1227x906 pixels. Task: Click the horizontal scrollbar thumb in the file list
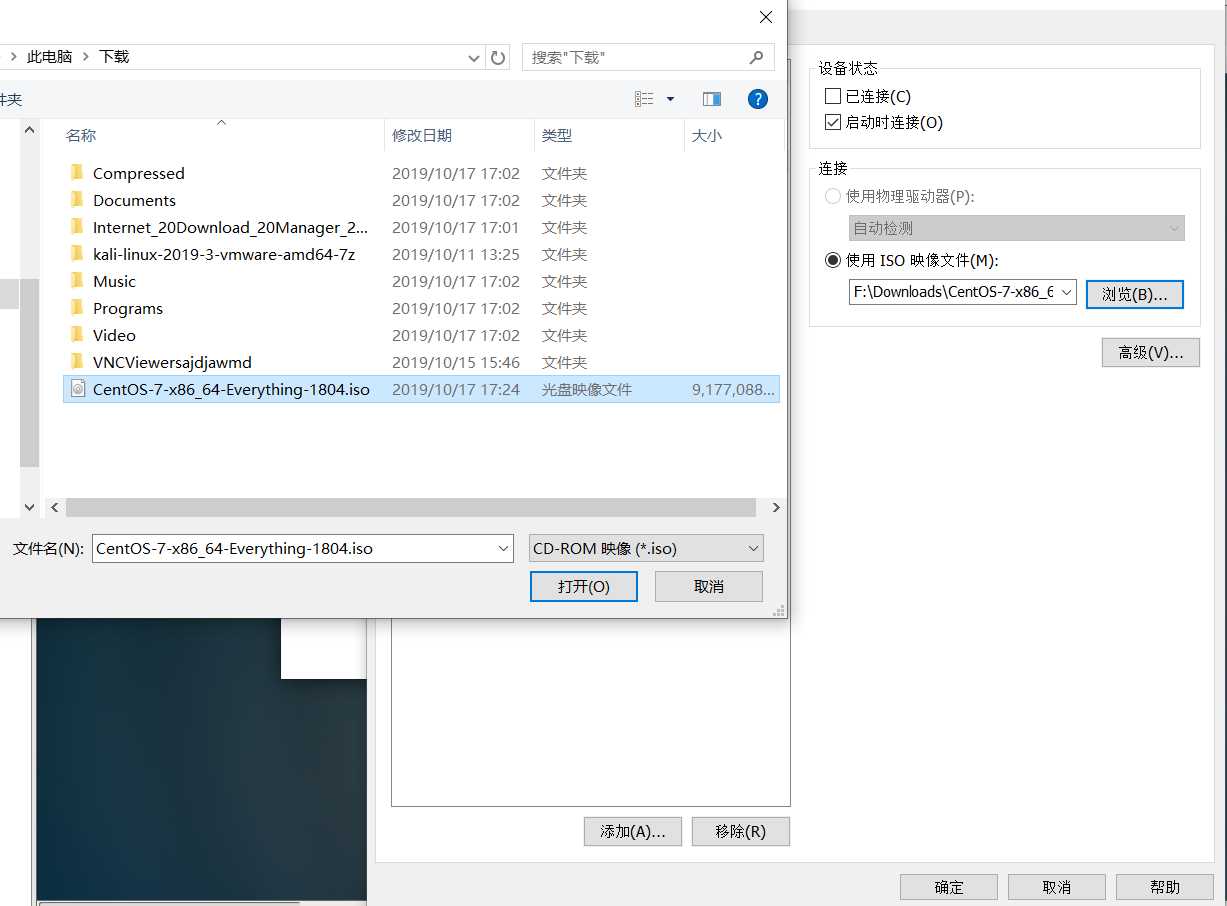tap(411, 508)
